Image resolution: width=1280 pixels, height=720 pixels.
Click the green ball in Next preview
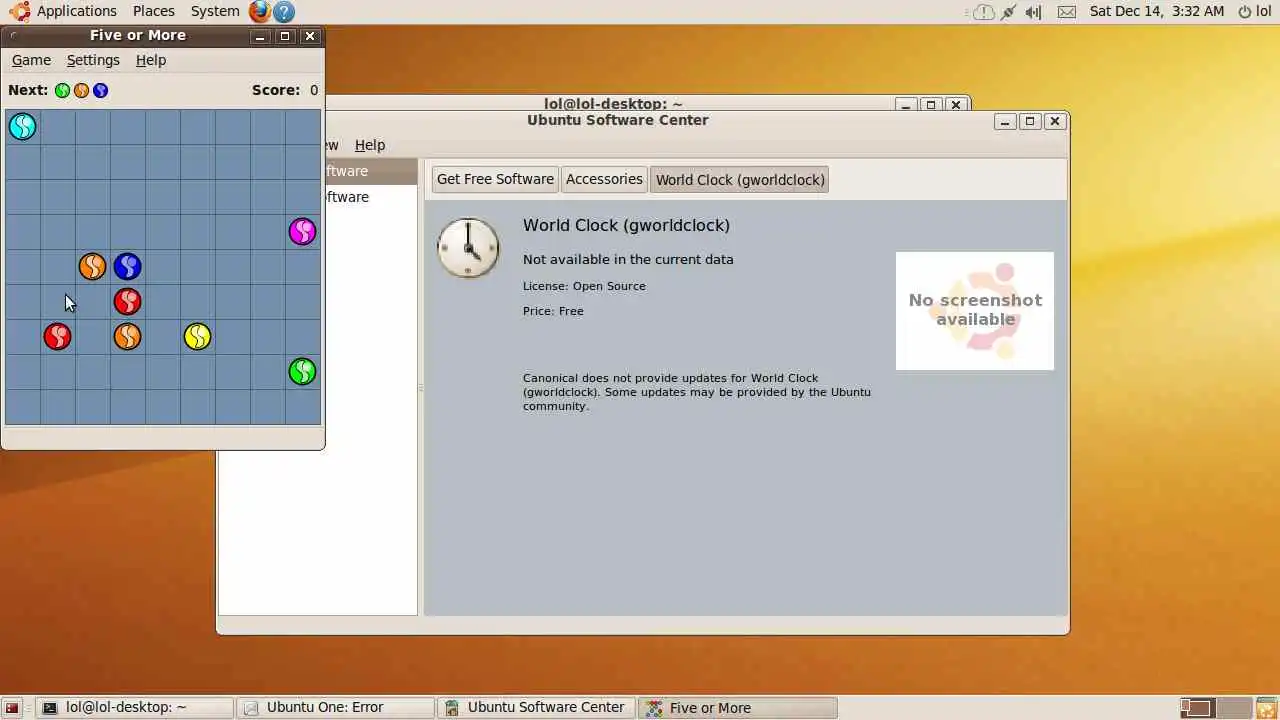coord(62,90)
